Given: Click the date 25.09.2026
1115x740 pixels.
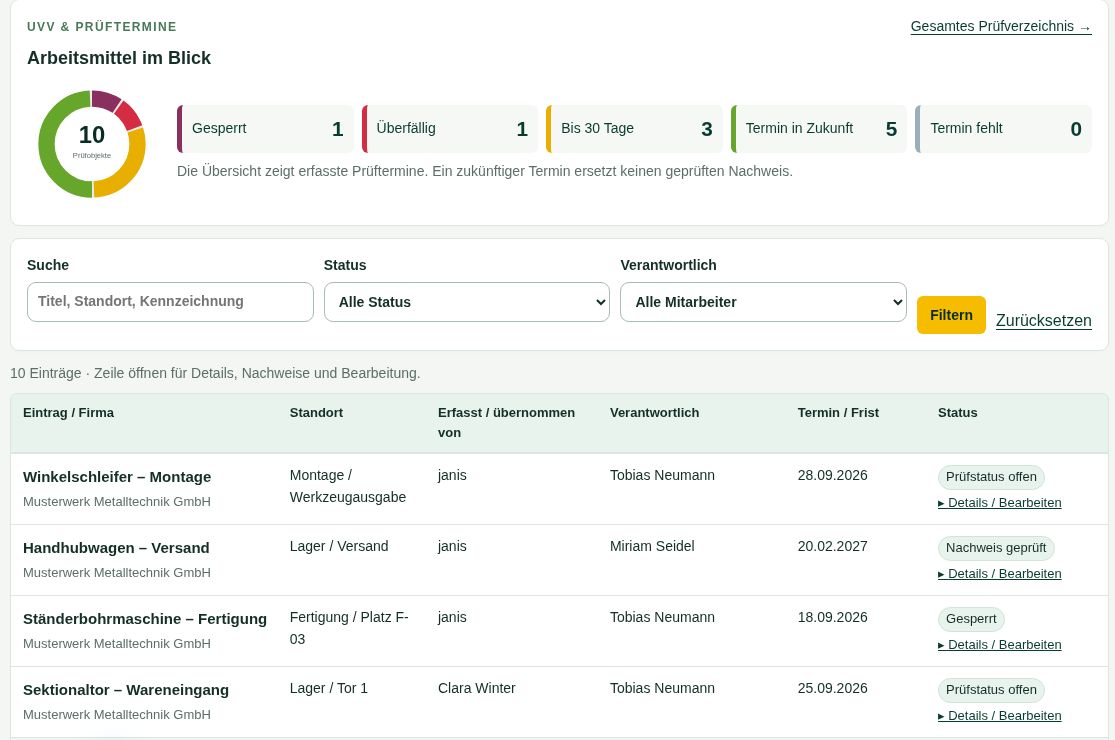Looking at the screenshot, I should point(833,689).
